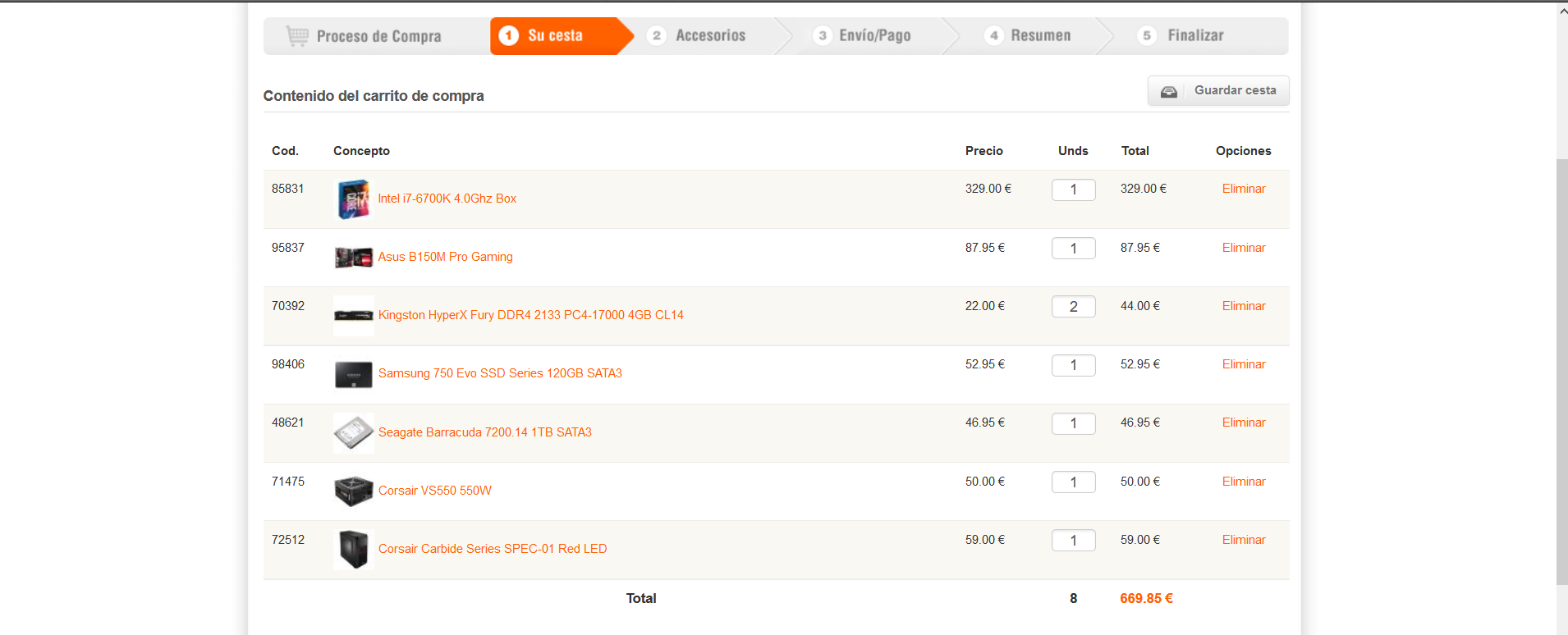The width and height of the screenshot is (1568, 635).
Task: Click the Cod. column header
Action: pyautogui.click(x=286, y=151)
